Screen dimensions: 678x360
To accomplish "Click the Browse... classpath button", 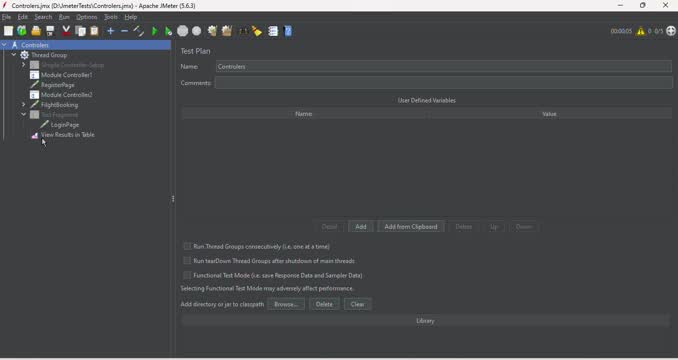I will [x=286, y=304].
